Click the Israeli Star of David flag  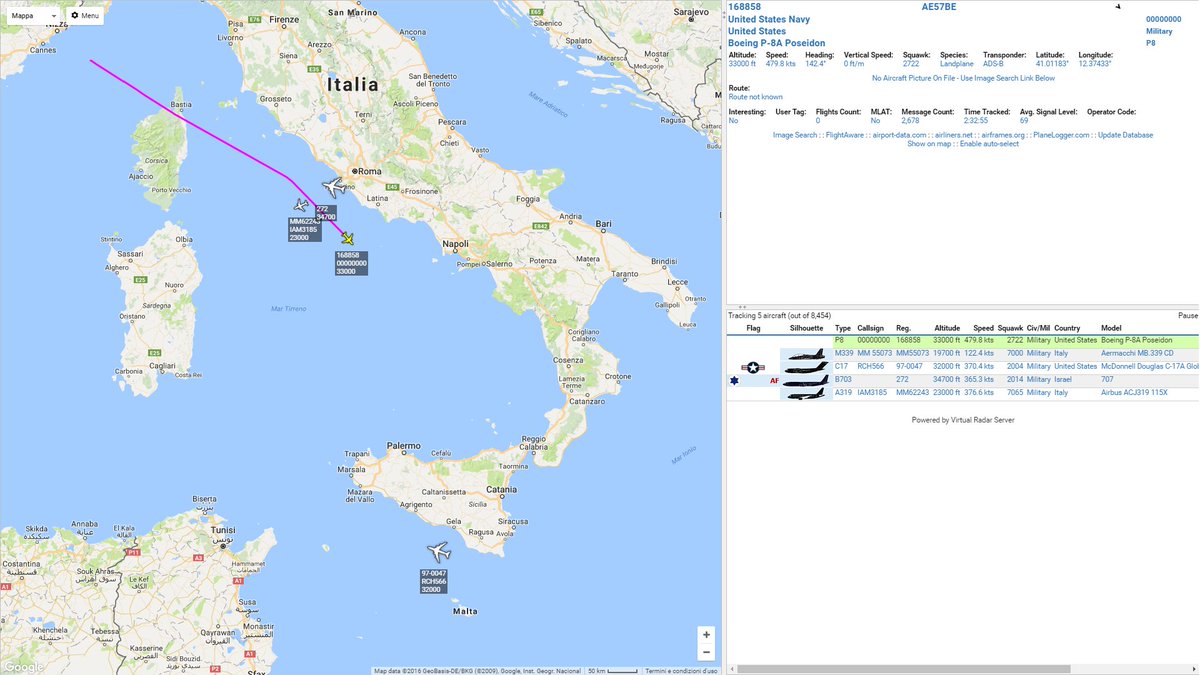pyautogui.click(x=736, y=380)
